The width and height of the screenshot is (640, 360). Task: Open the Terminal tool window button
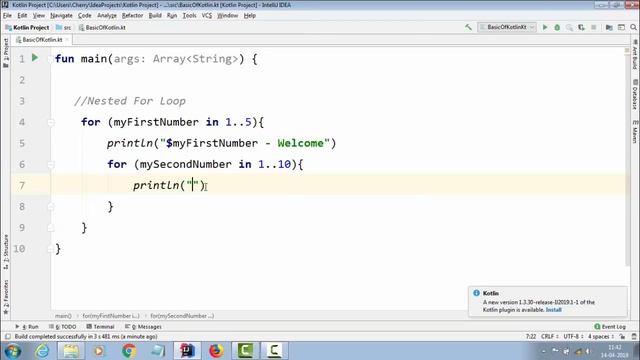click(100, 327)
